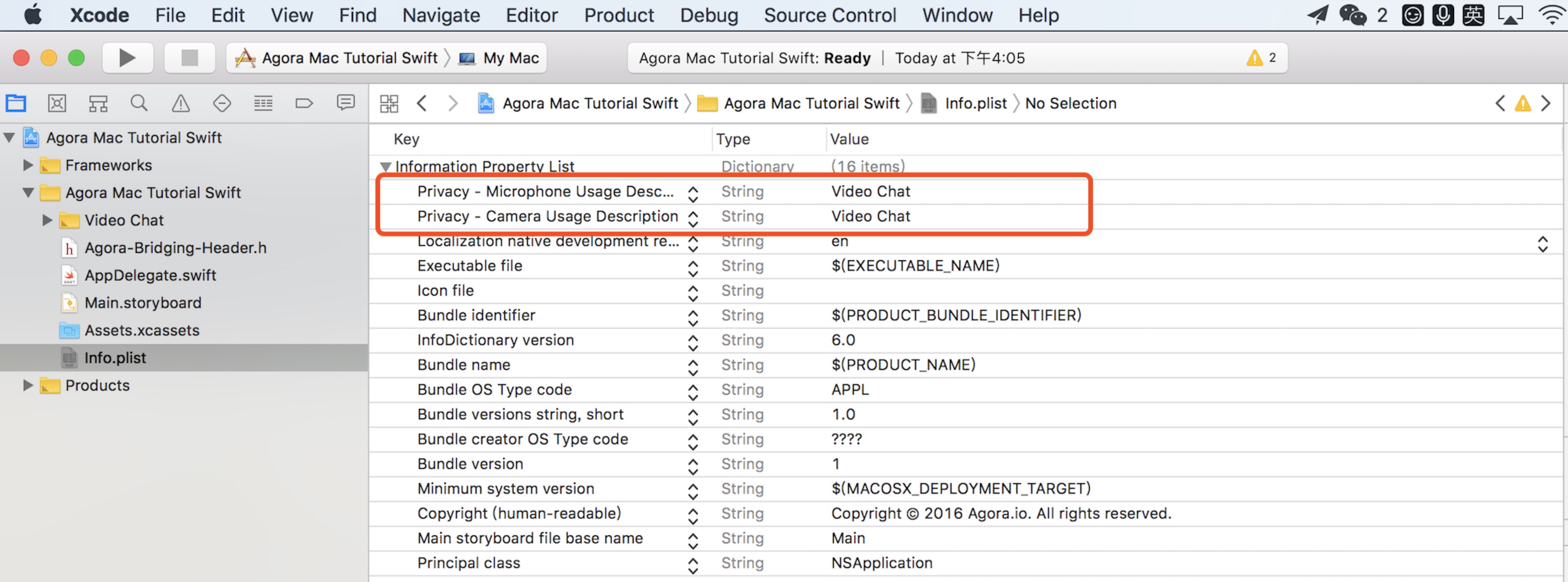Expand the Products folder

click(27, 385)
